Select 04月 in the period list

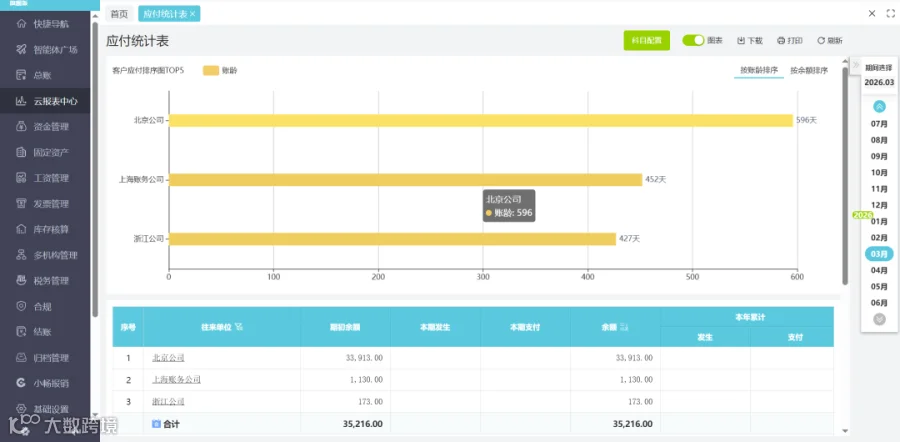(x=879, y=270)
